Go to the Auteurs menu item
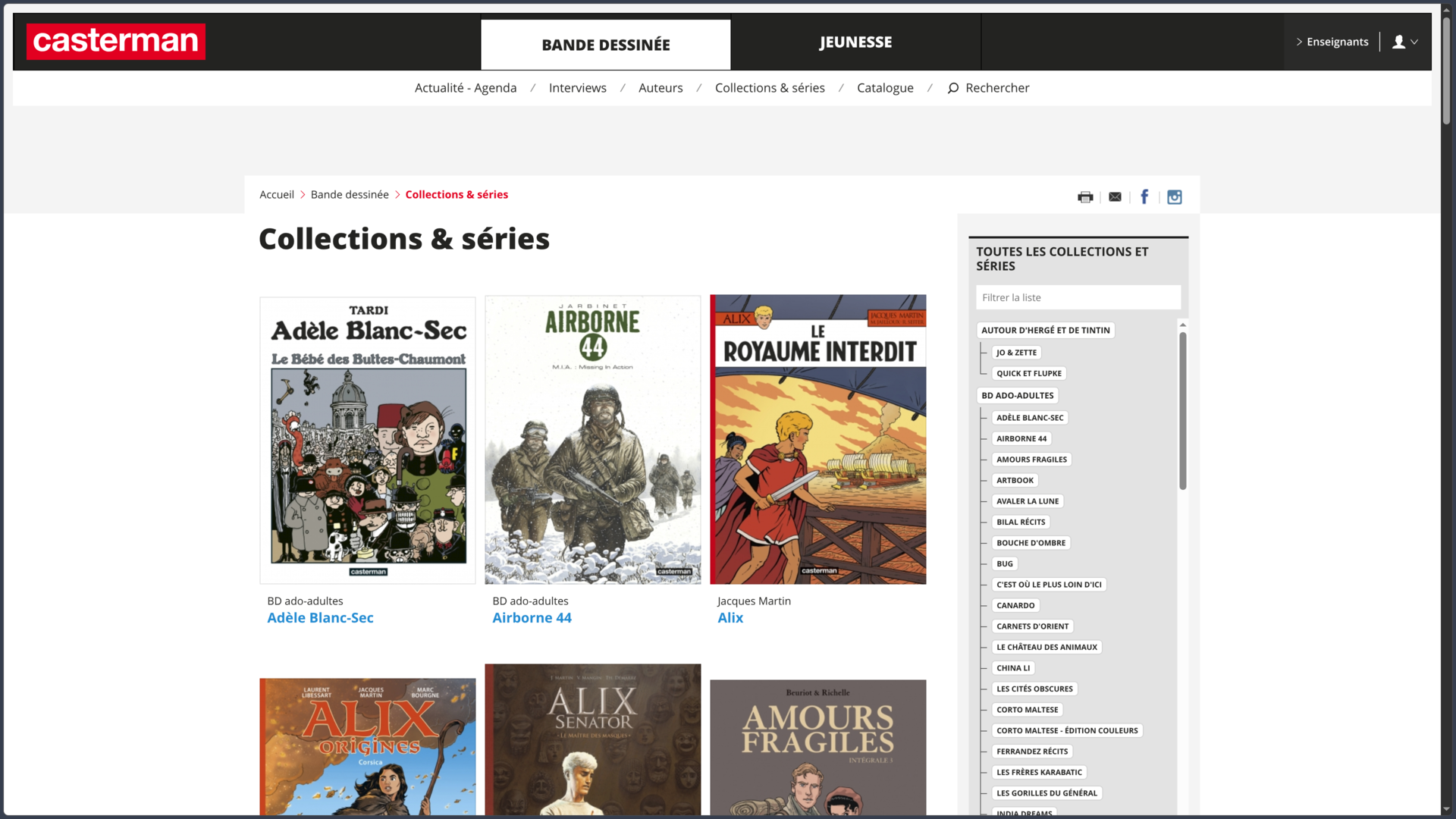 click(x=661, y=88)
